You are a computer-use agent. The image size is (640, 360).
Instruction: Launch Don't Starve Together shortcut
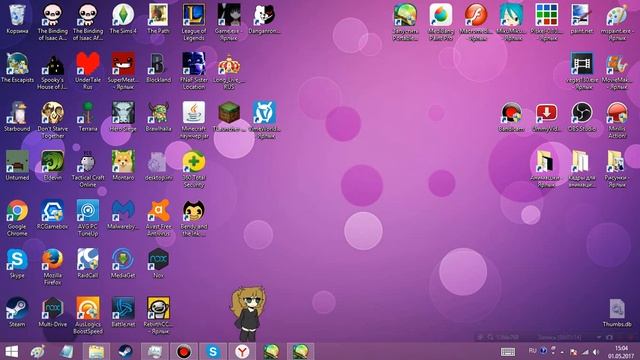(53, 120)
